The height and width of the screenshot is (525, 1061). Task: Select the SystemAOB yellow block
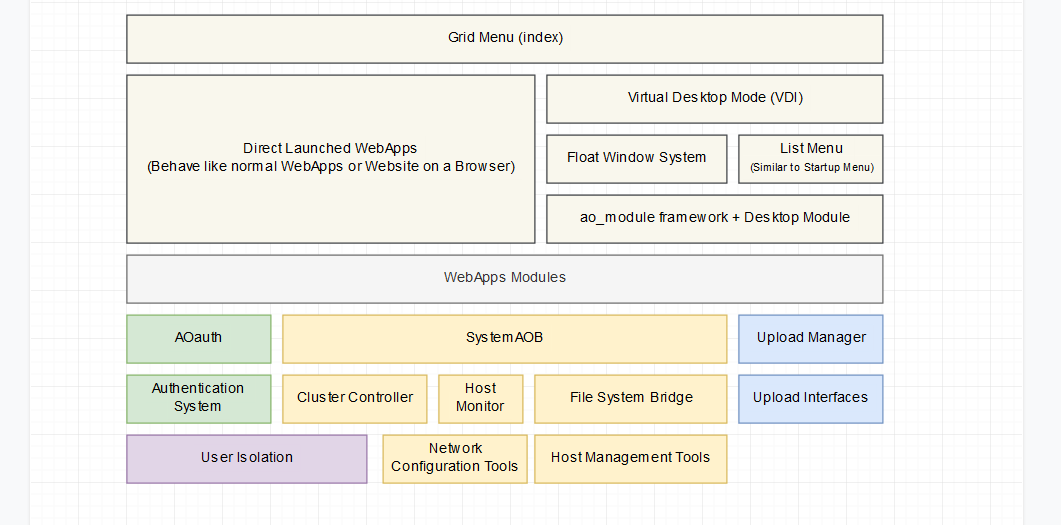504,339
